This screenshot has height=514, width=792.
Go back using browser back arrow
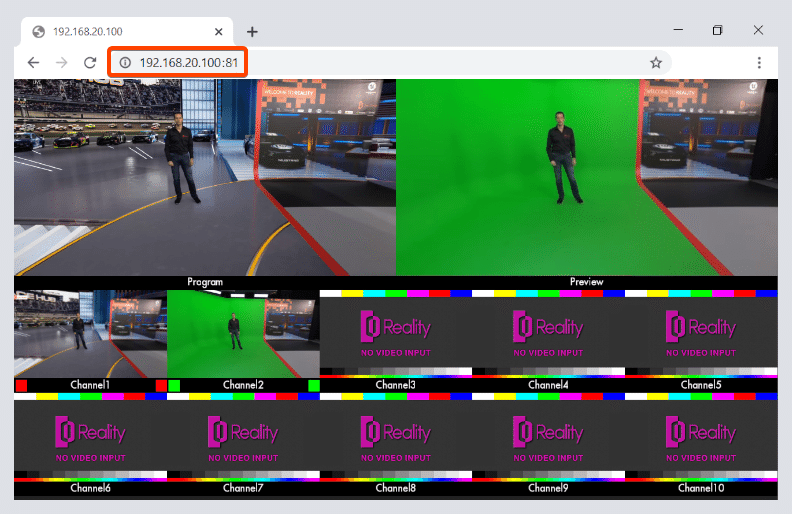[33, 63]
